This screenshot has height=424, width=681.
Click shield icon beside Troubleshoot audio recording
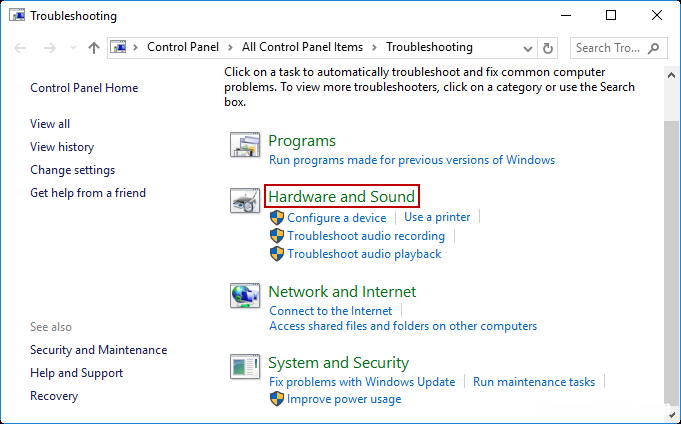point(277,235)
